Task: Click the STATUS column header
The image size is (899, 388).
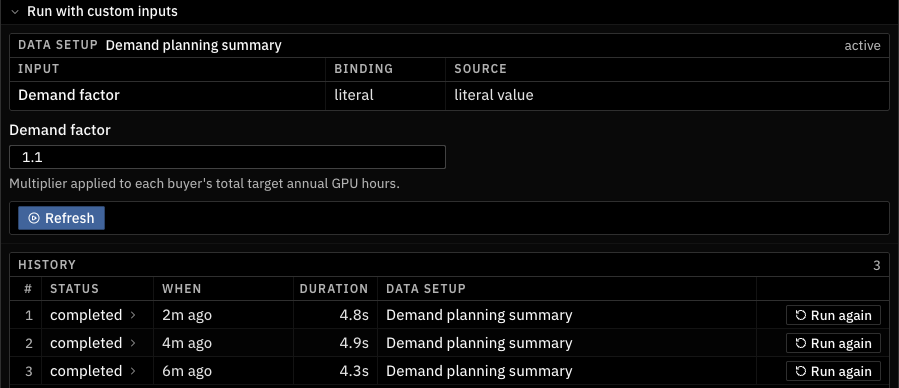Action: coord(75,289)
